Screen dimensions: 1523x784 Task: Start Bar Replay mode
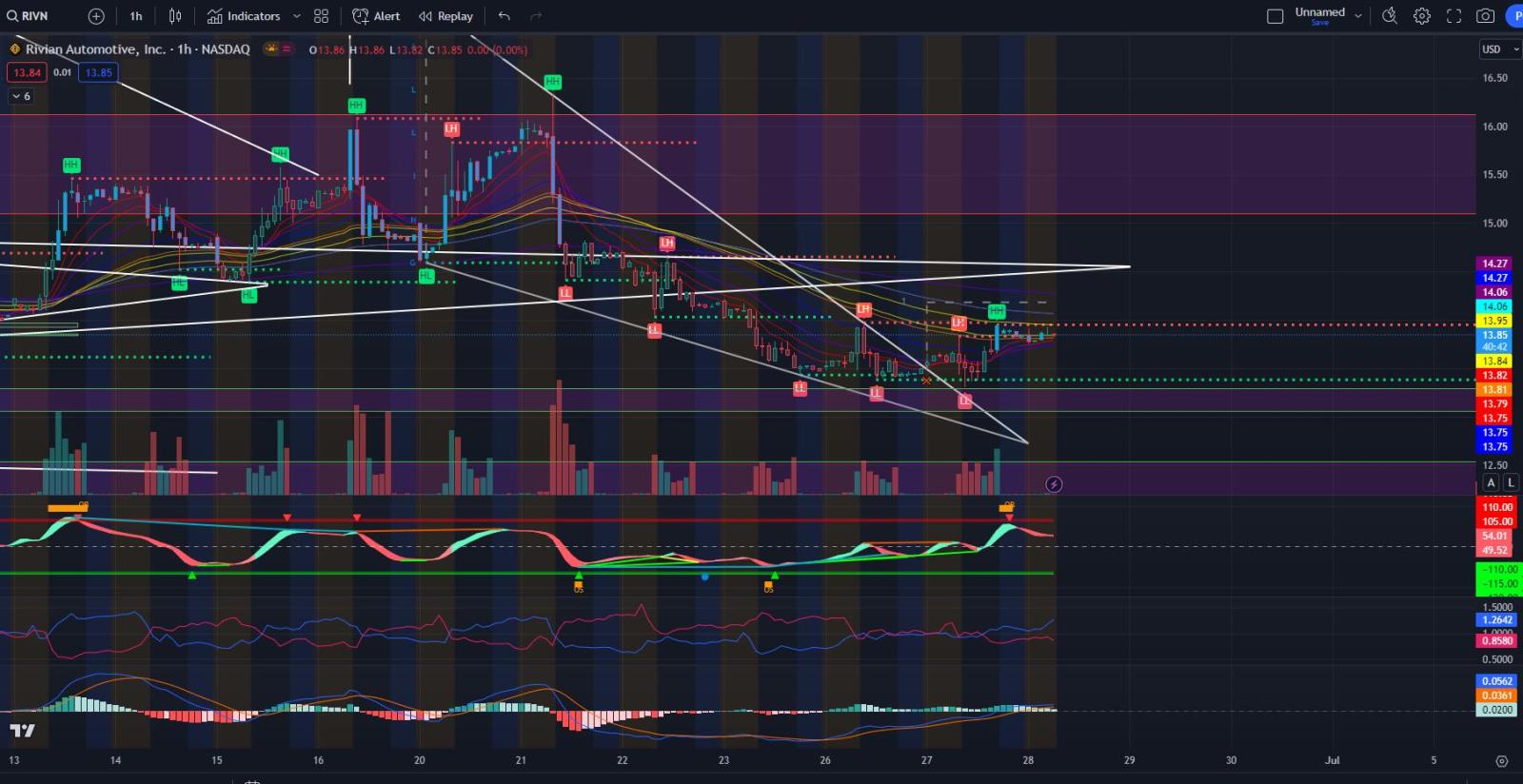tap(445, 16)
